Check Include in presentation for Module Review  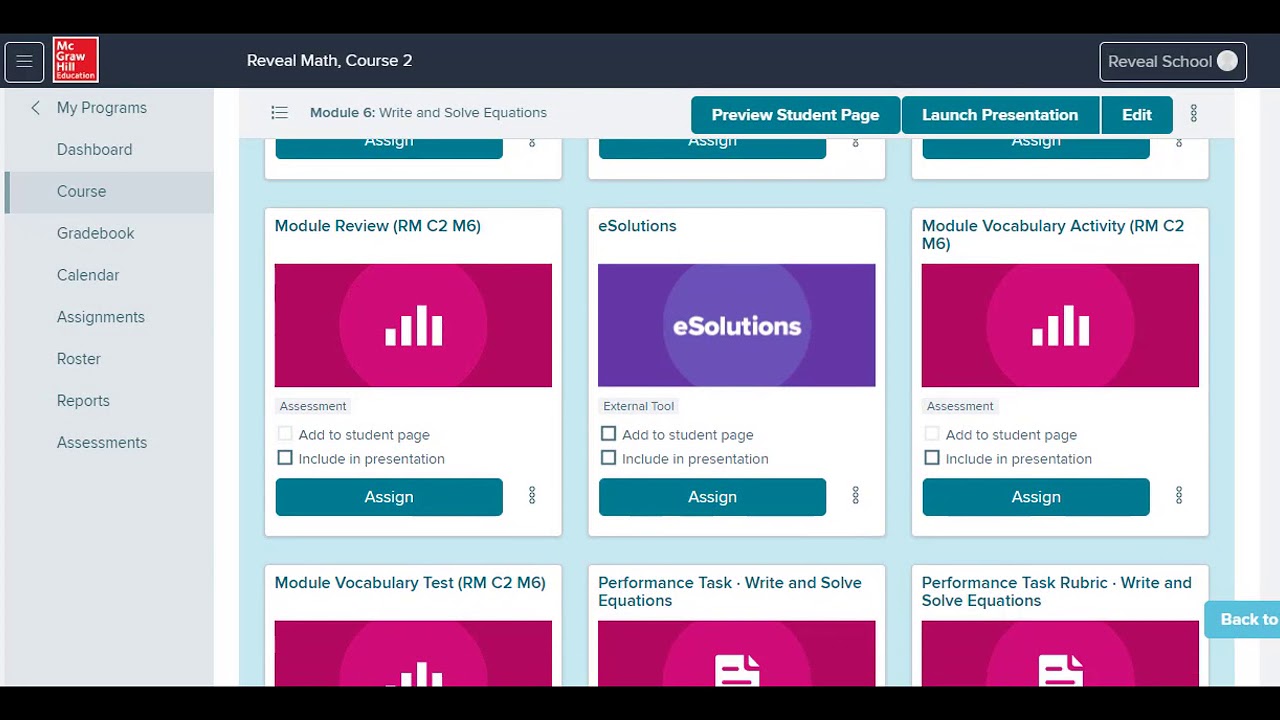(285, 458)
